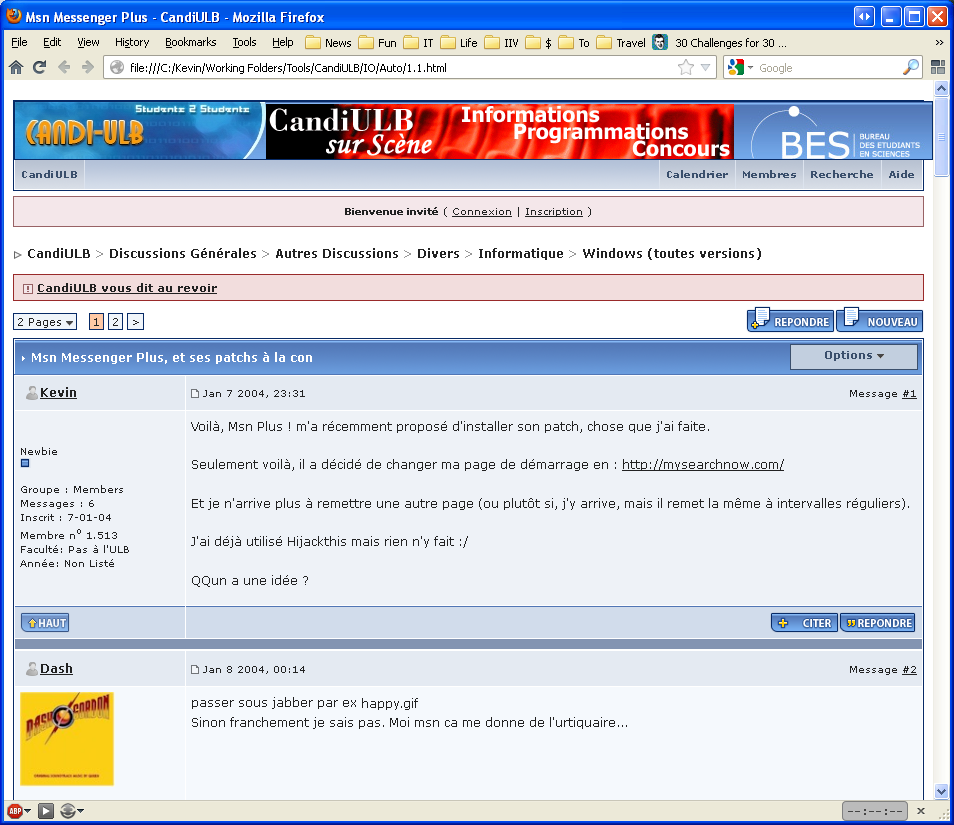Open the News bookmarks folder

point(329,43)
